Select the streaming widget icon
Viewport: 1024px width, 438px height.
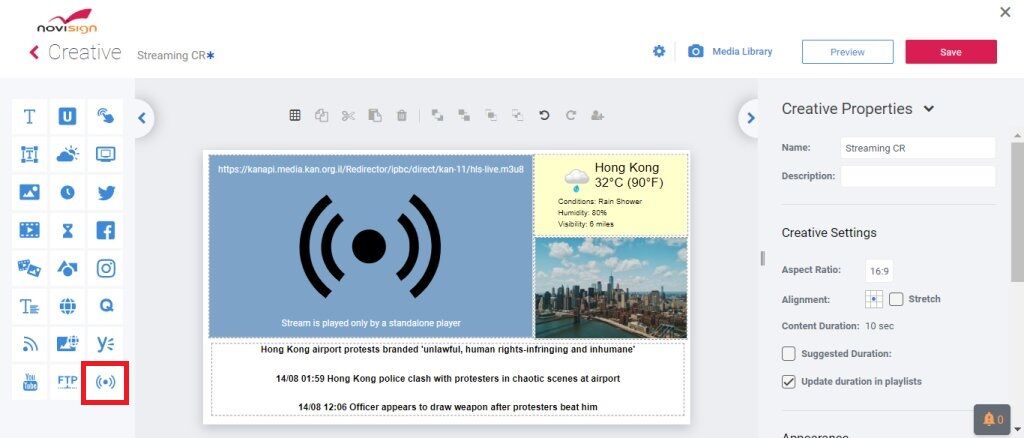(105, 381)
